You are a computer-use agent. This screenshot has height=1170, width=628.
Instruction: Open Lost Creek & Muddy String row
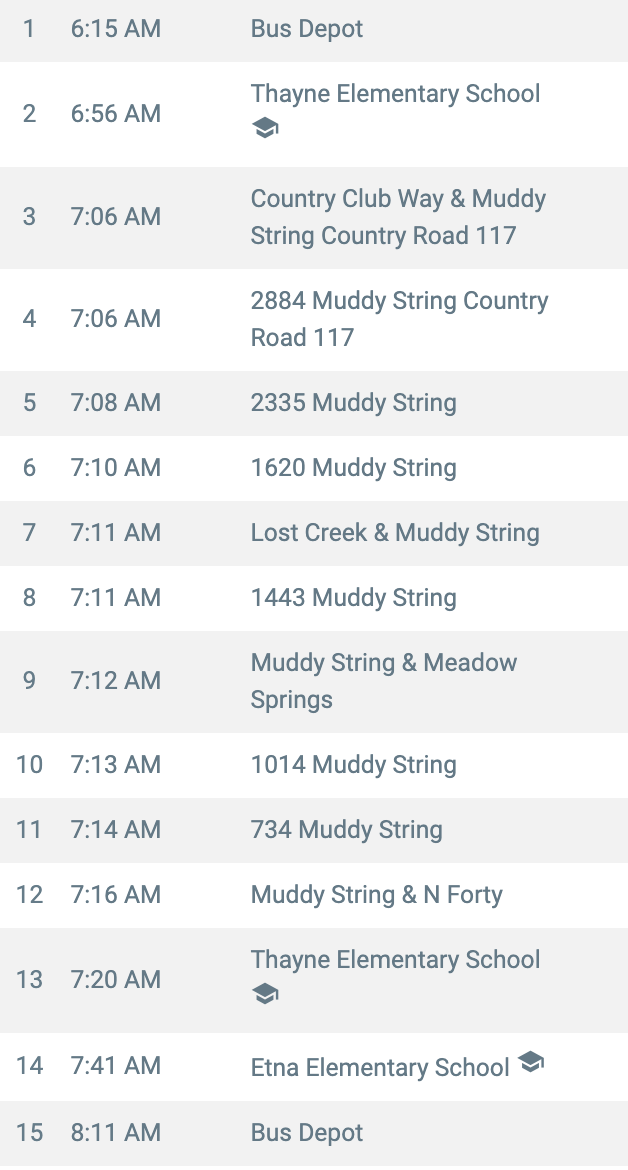314,533
